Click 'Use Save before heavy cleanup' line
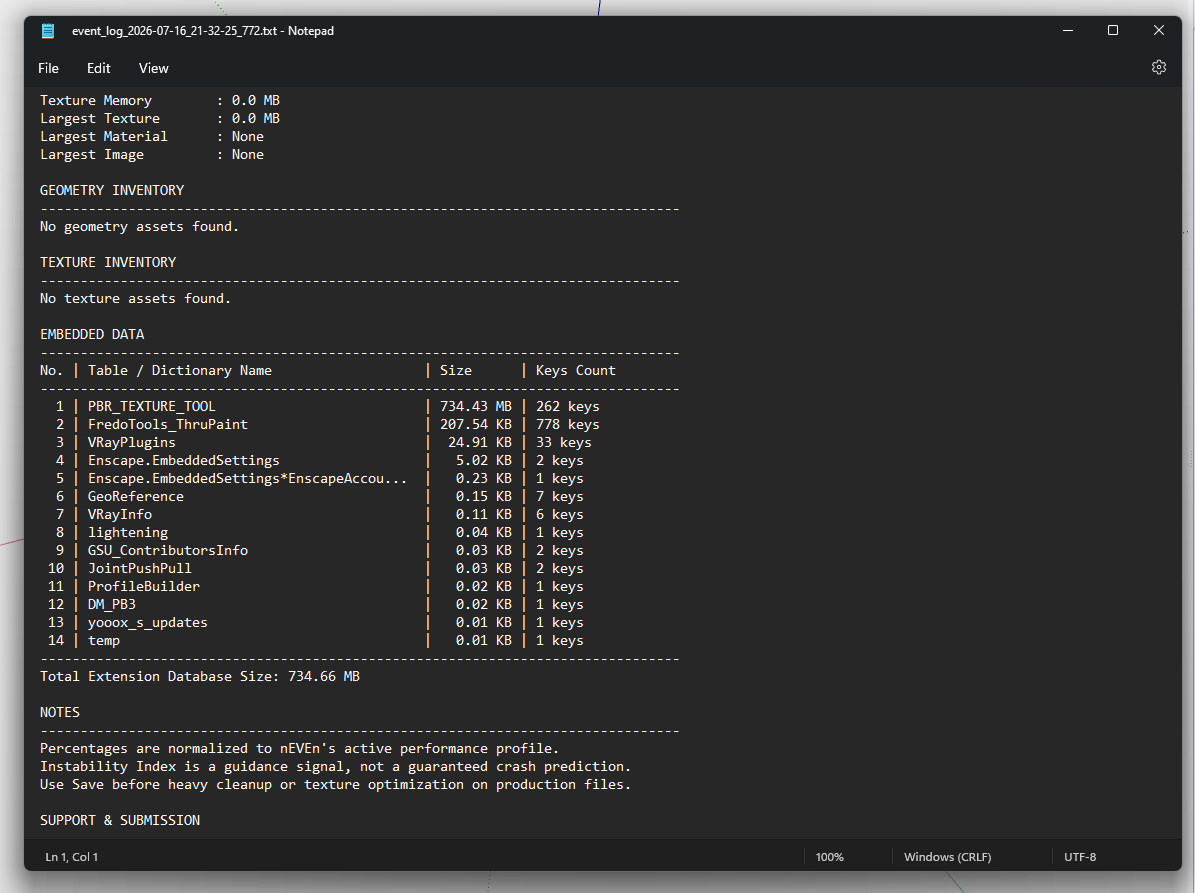The height and width of the screenshot is (893, 1195). (335, 785)
